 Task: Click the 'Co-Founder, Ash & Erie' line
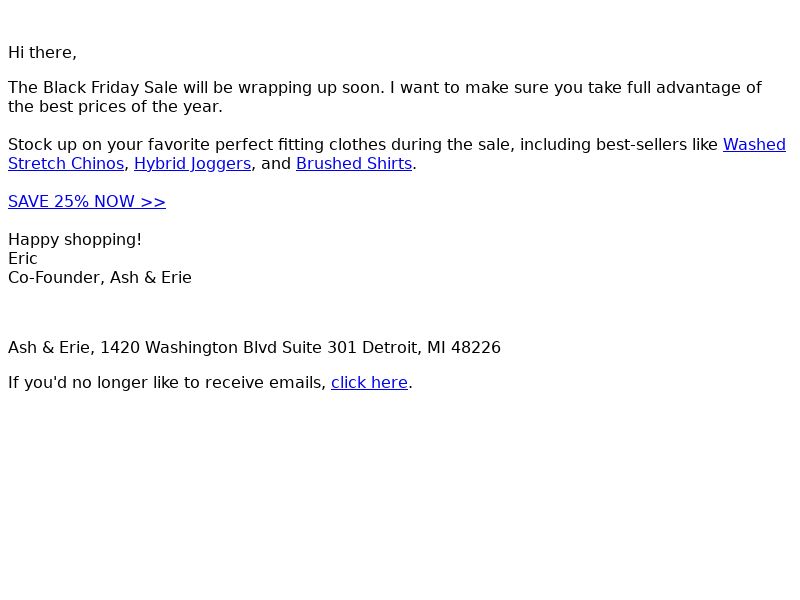click(100, 278)
